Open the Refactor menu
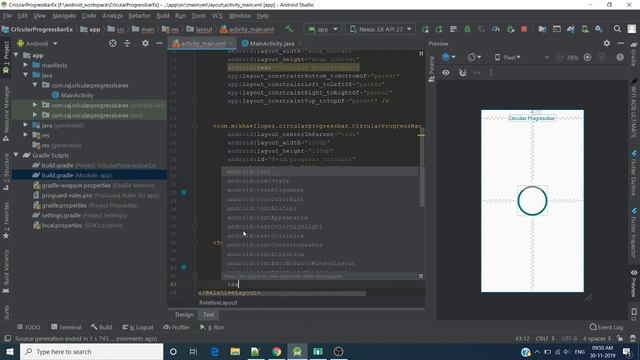 point(139,16)
